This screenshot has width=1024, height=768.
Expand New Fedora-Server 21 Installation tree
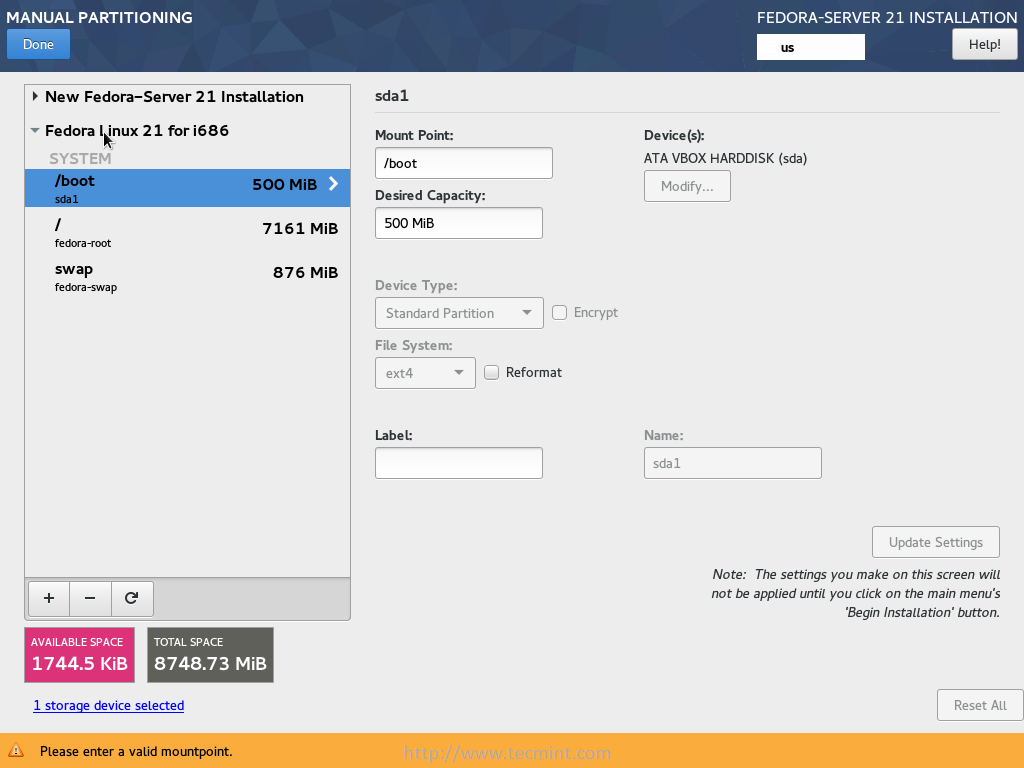coord(35,97)
